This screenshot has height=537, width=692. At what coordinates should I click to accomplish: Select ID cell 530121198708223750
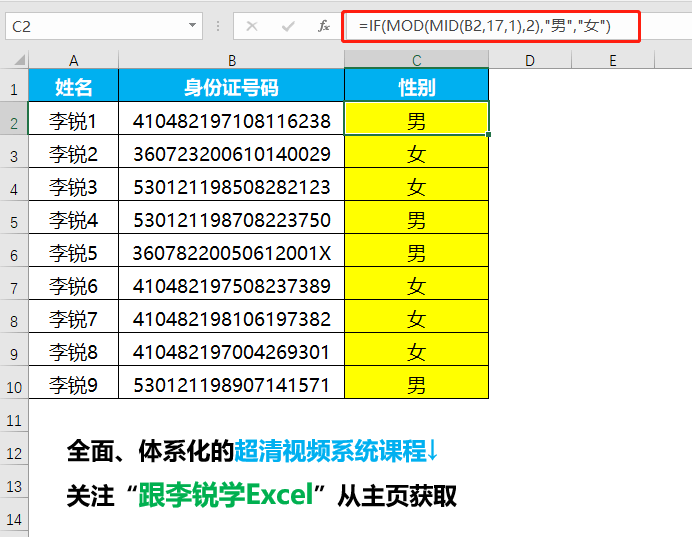tap(232, 218)
